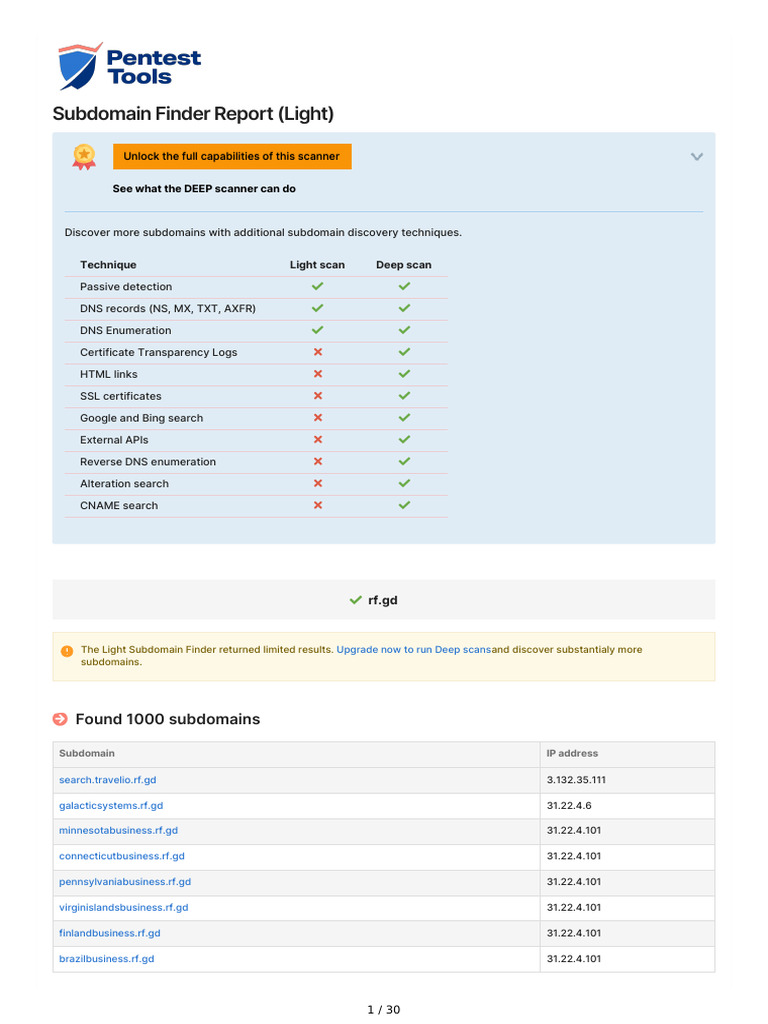The width and height of the screenshot is (768, 1024).
Task: Click Deep scan checkmark for Alteration search
Action: click(404, 483)
